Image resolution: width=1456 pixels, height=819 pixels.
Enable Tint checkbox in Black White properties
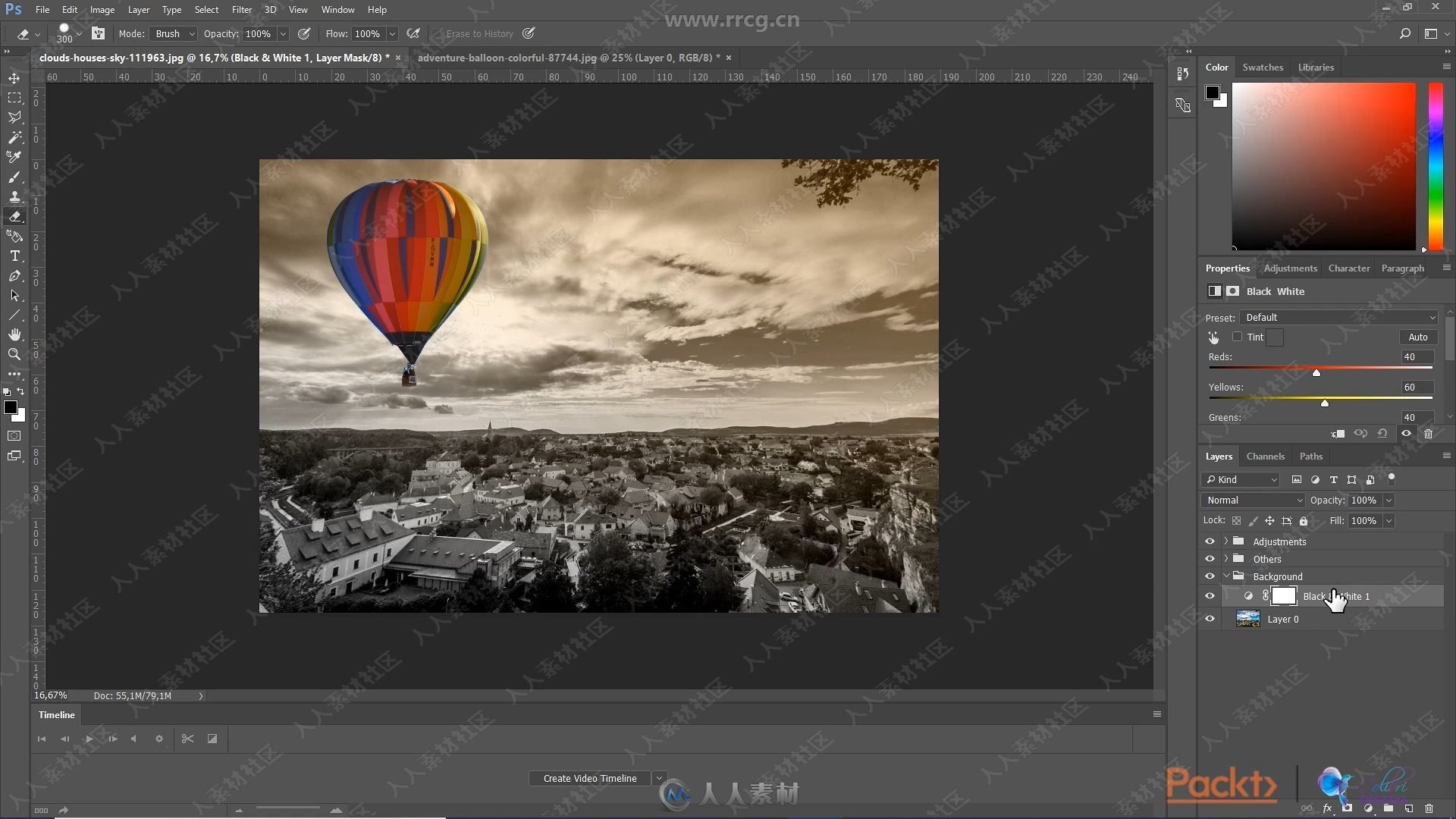click(x=1237, y=337)
